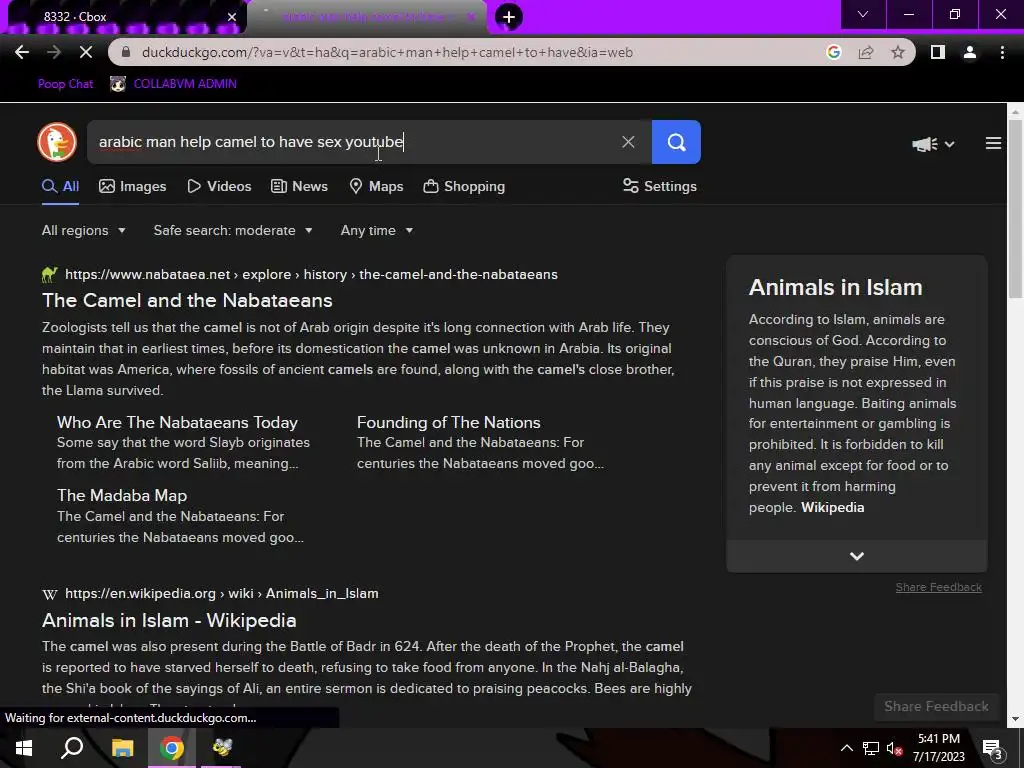
Task: Click the nabataea.net camel favicon
Action: coord(50,275)
